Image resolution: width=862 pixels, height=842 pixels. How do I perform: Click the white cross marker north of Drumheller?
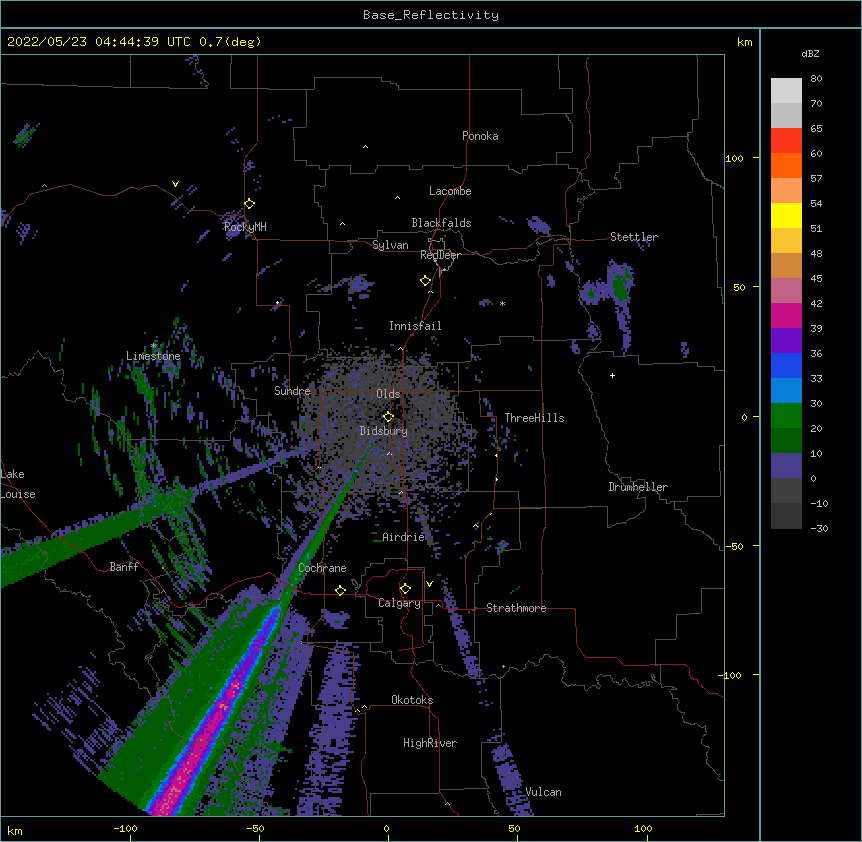(612, 376)
